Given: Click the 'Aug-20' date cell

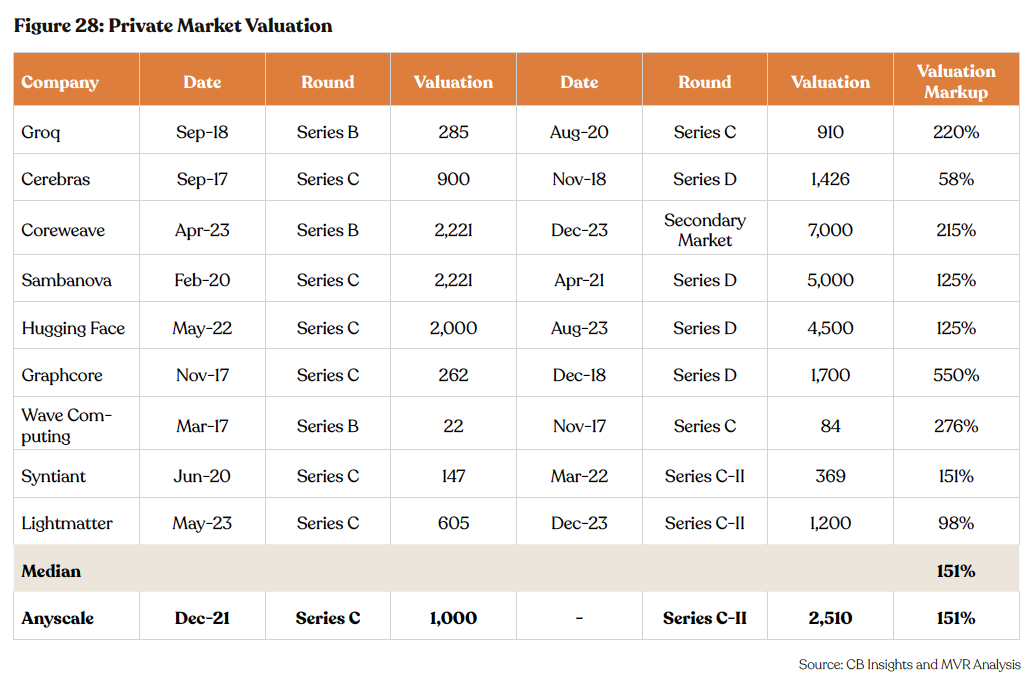Looking at the screenshot, I should 579,132.
